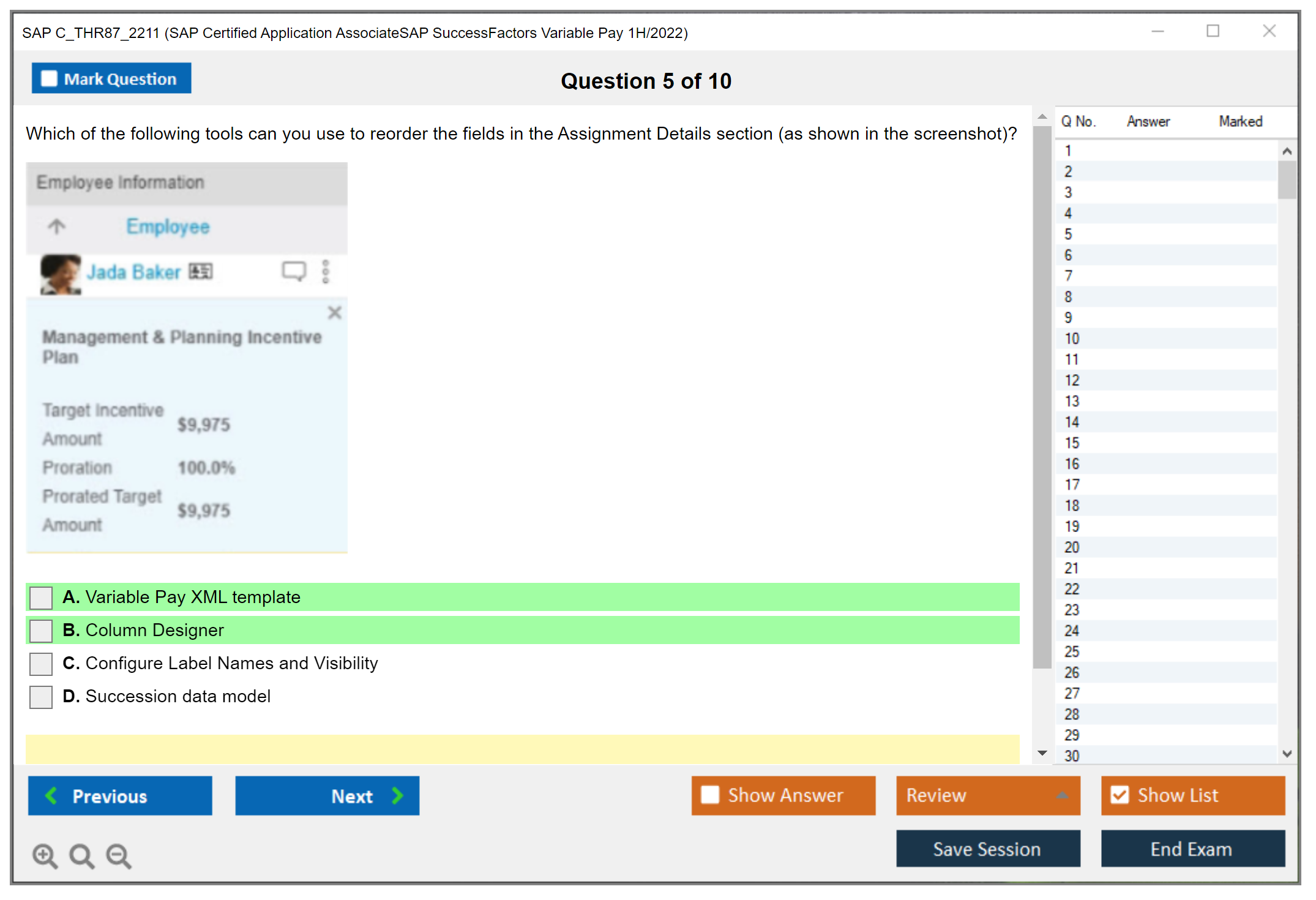Open the three-dot menu beside Jada Baker
Viewport: 1316px width, 900px height.
[x=326, y=271]
